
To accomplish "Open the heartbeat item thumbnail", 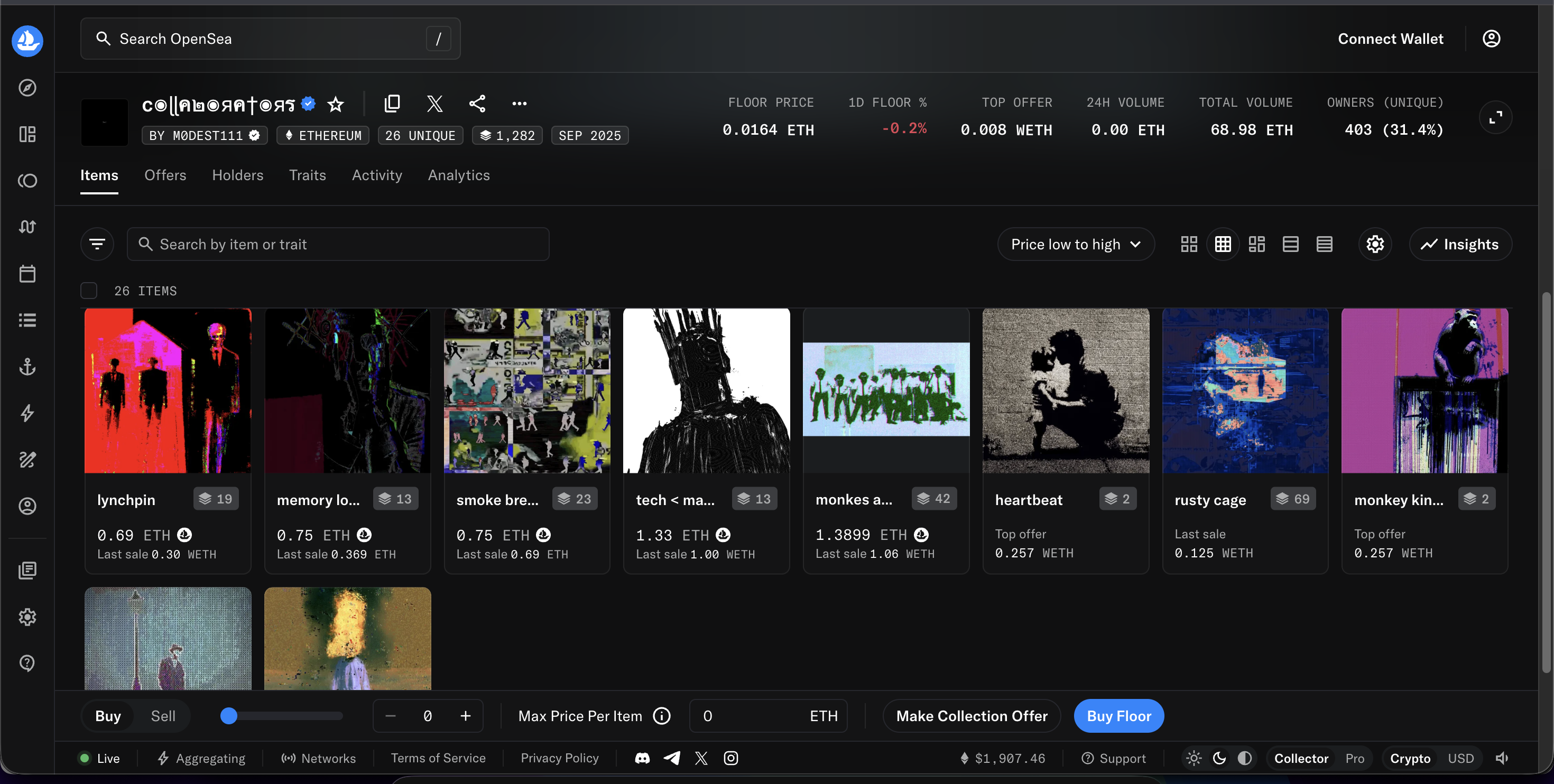I will [1066, 391].
